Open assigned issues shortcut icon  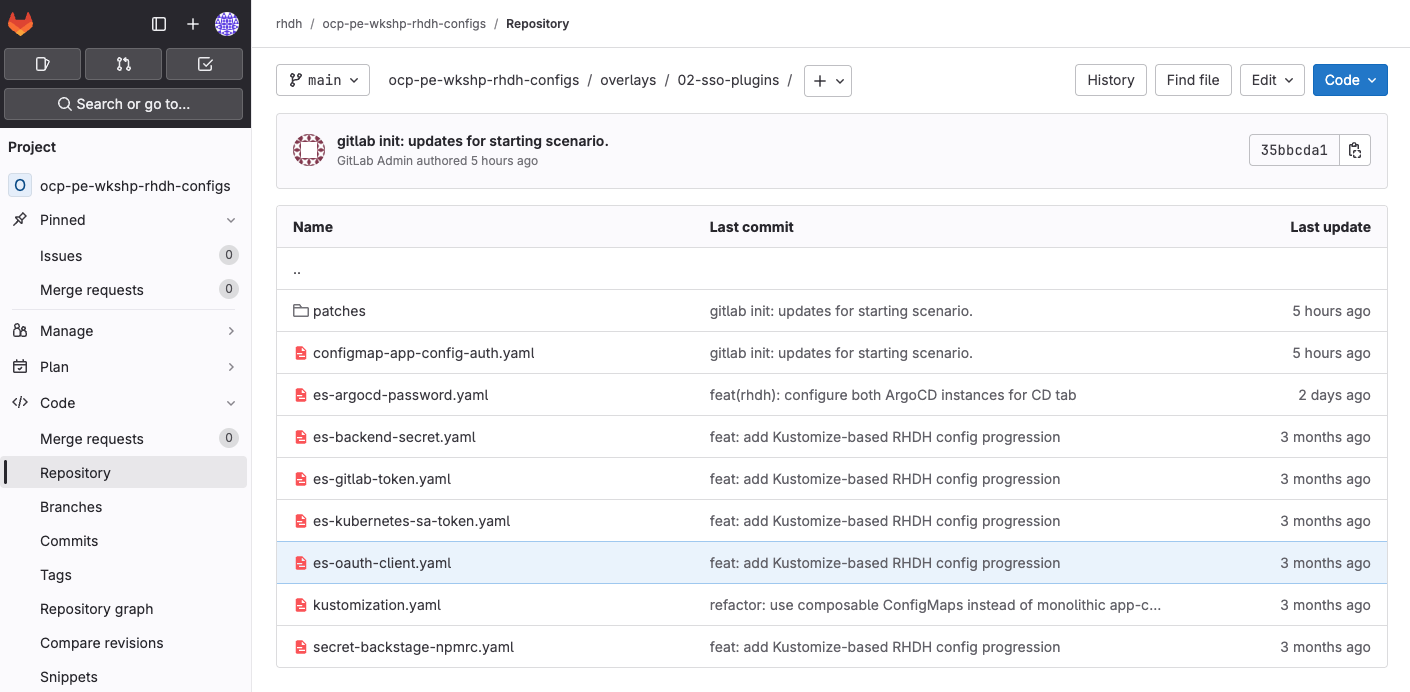pyautogui.click(x=43, y=64)
